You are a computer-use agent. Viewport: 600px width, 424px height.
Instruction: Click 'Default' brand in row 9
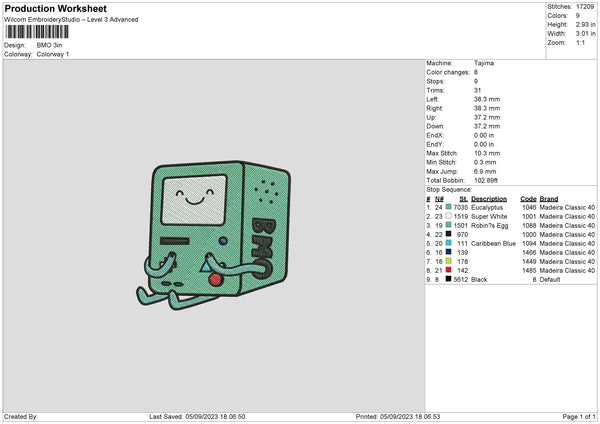(x=550, y=279)
